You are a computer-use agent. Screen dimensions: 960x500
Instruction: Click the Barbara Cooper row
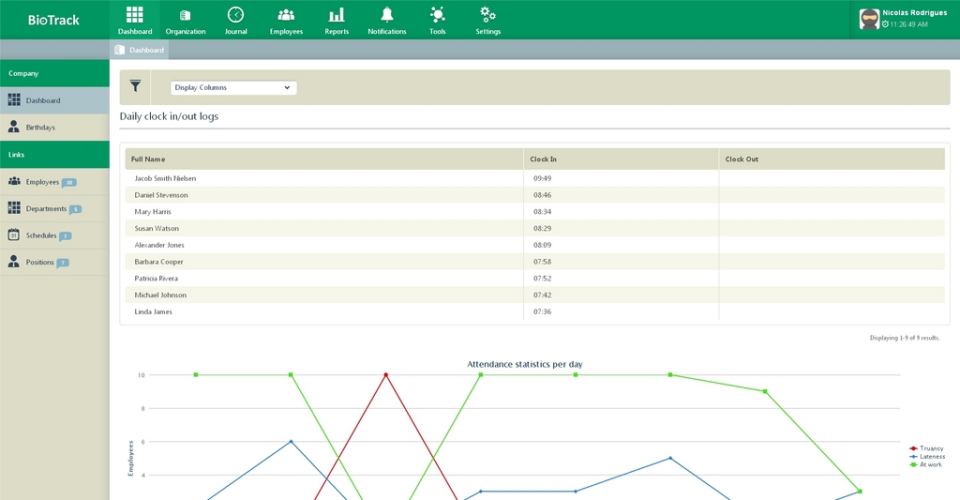click(535, 261)
